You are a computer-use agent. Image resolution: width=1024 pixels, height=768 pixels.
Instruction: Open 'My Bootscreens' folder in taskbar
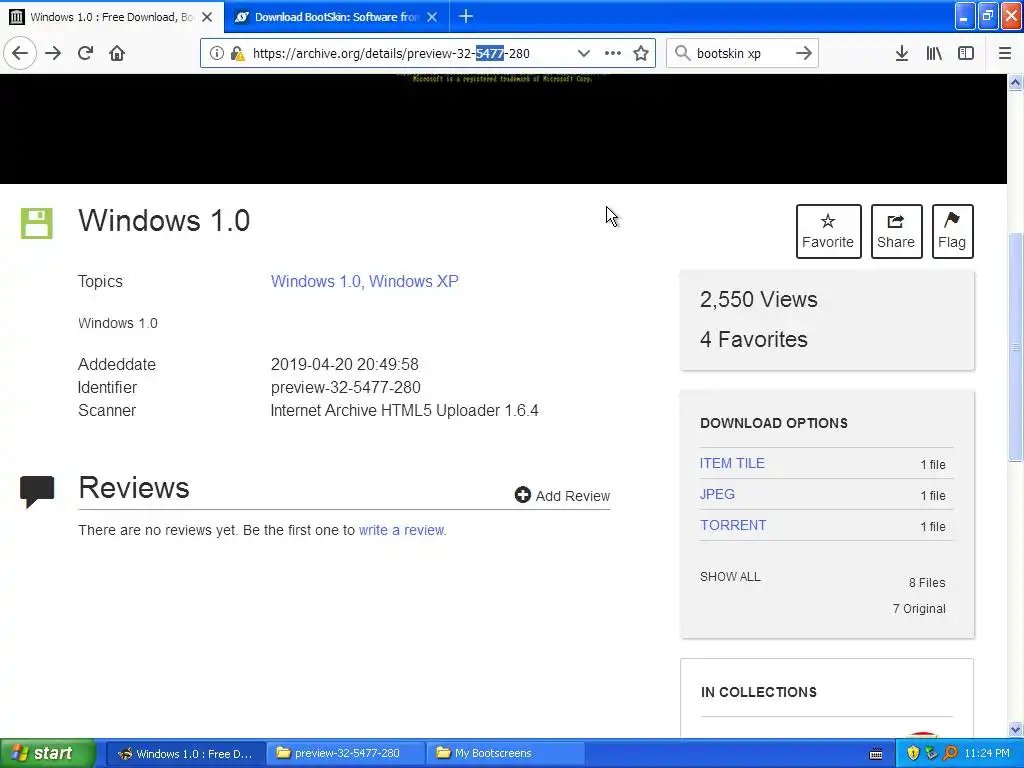[506, 753]
